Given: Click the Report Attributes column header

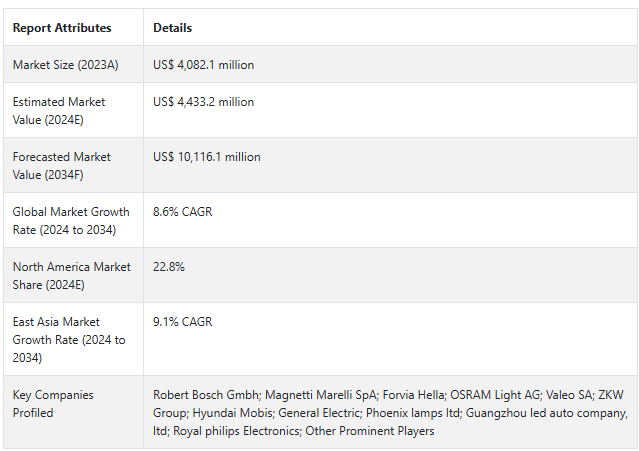Looking at the screenshot, I should pyautogui.click(x=62, y=28).
